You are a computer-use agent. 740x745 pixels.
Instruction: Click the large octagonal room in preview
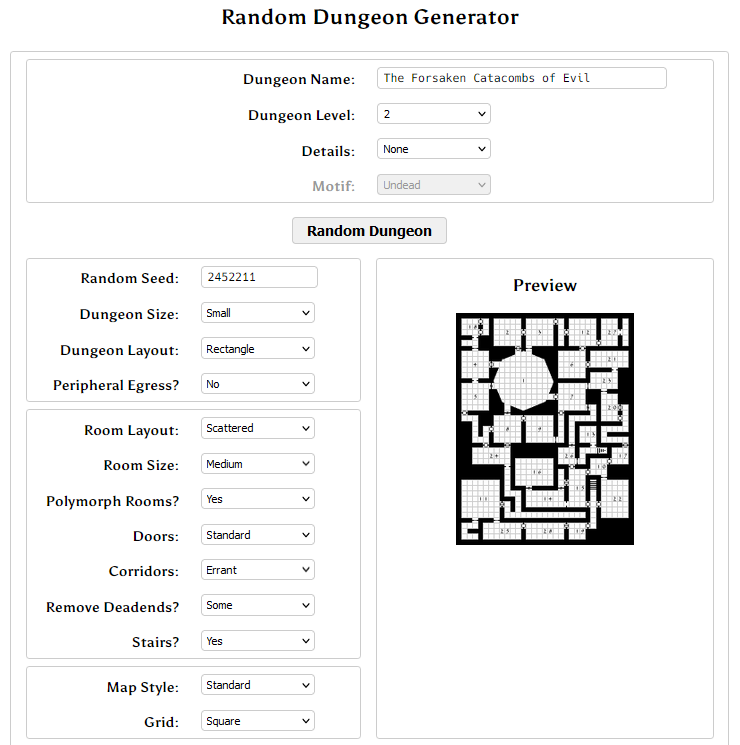(x=523, y=381)
